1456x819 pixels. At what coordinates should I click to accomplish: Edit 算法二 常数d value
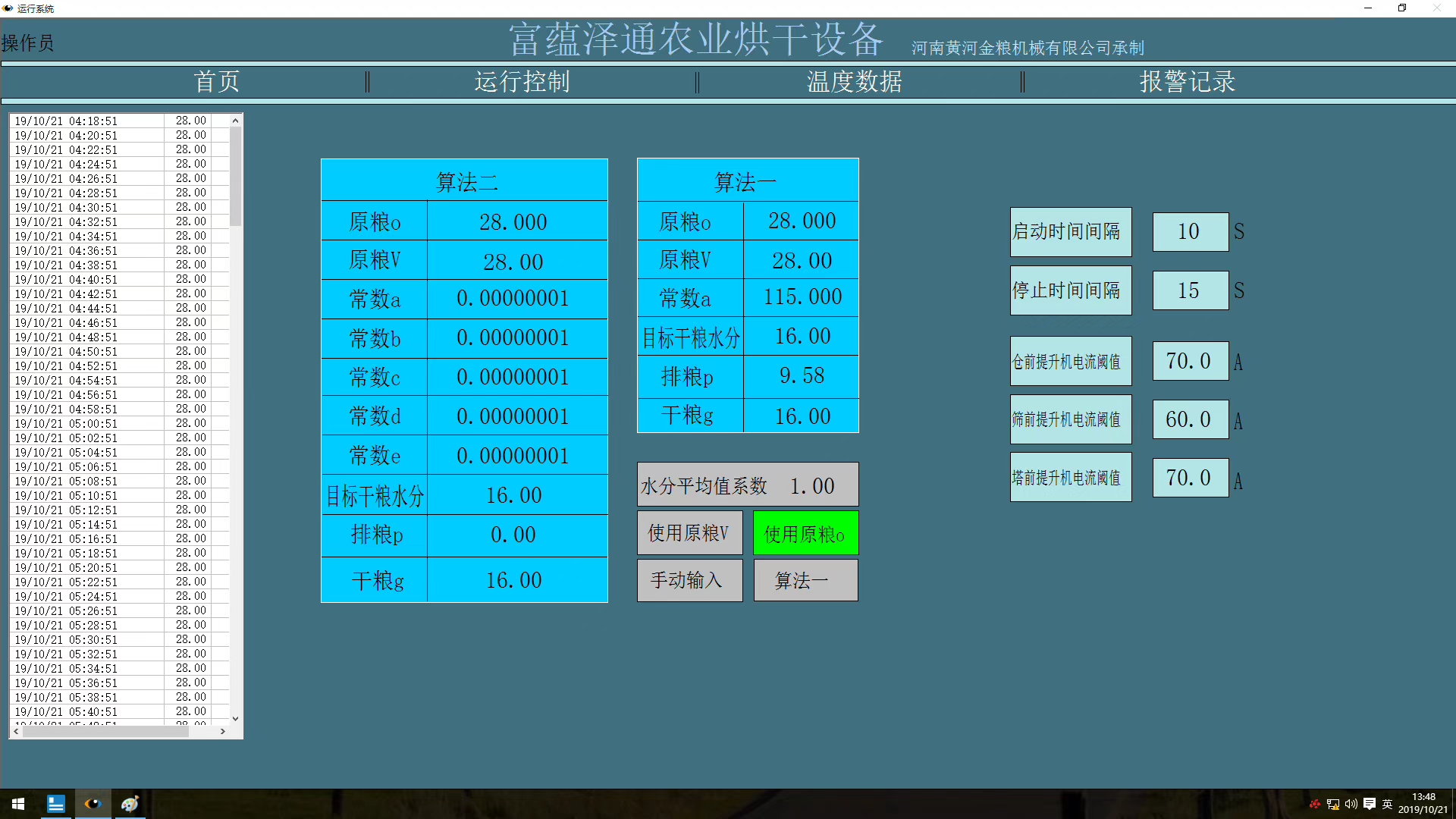click(517, 416)
